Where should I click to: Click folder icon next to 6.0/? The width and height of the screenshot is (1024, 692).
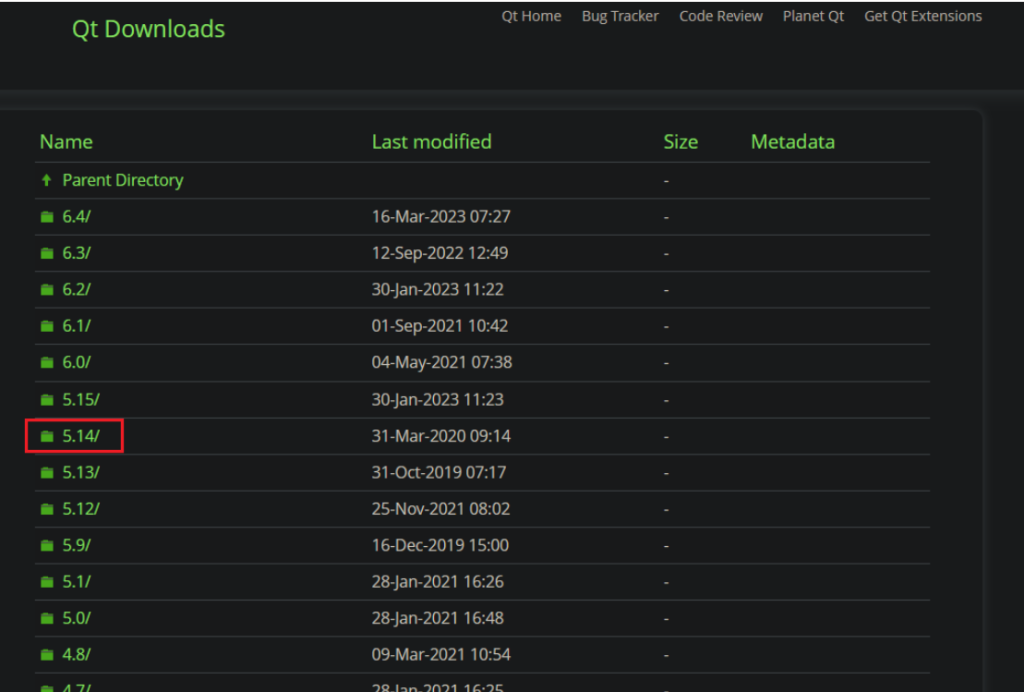click(x=47, y=362)
